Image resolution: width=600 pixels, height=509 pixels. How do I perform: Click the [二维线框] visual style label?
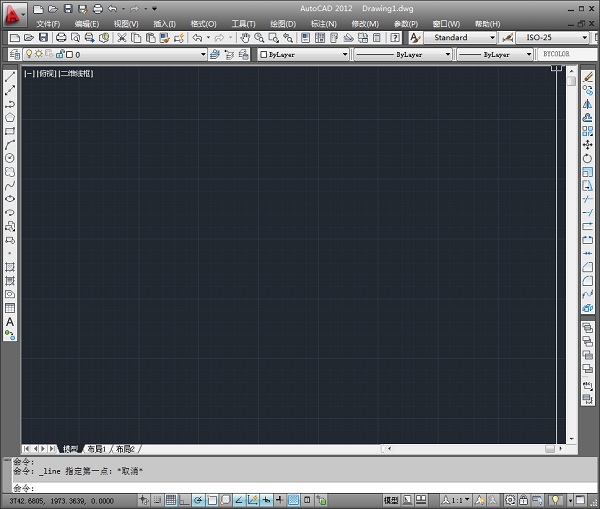(76, 73)
